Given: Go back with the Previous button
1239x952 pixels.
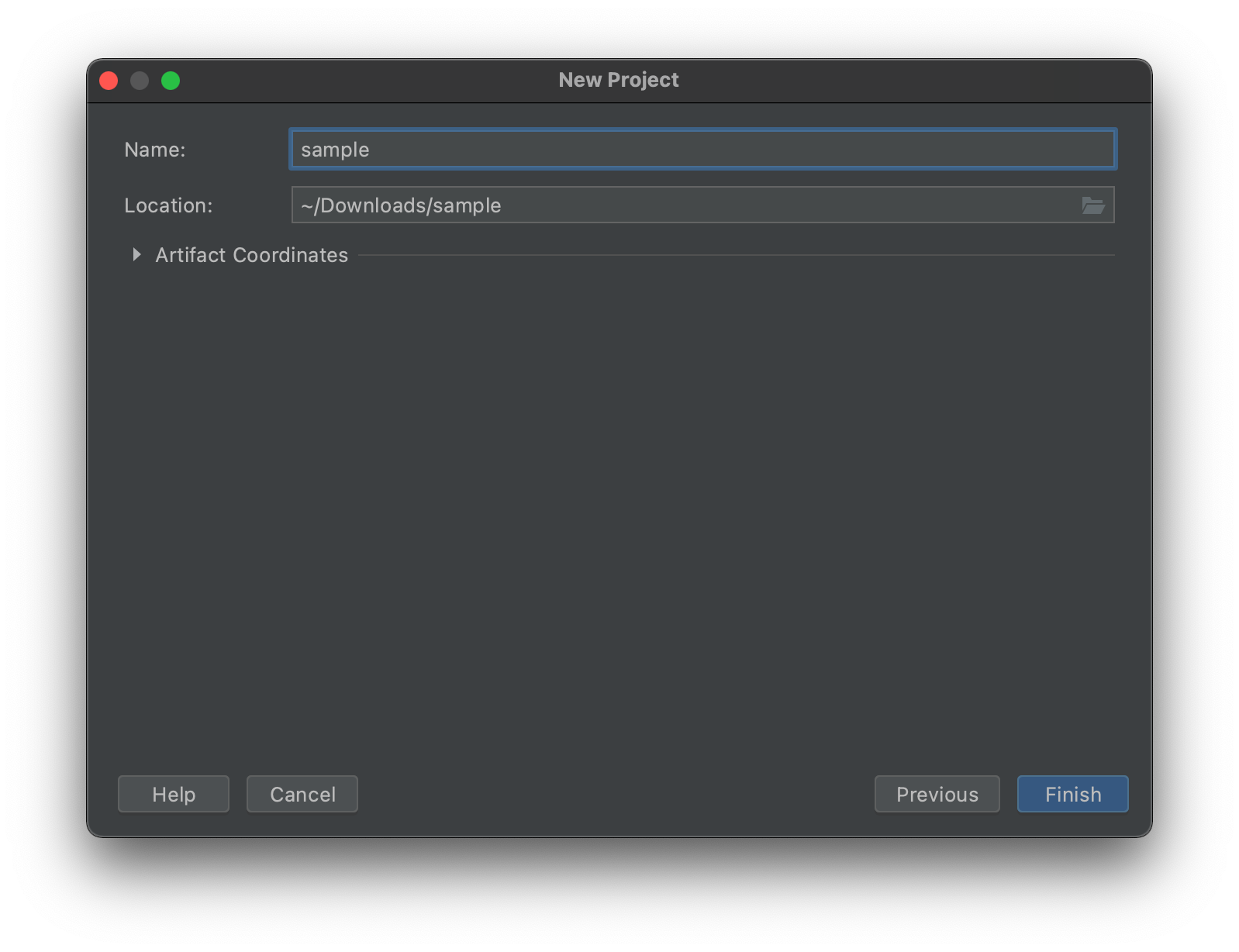Looking at the screenshot, I should [937, 794].
